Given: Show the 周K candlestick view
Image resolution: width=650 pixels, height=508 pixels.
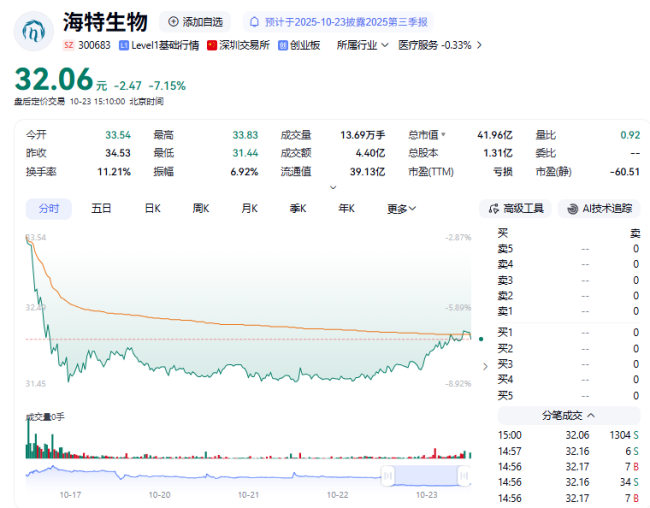Looking at the screenshot, I should click(x=200, y=208).
